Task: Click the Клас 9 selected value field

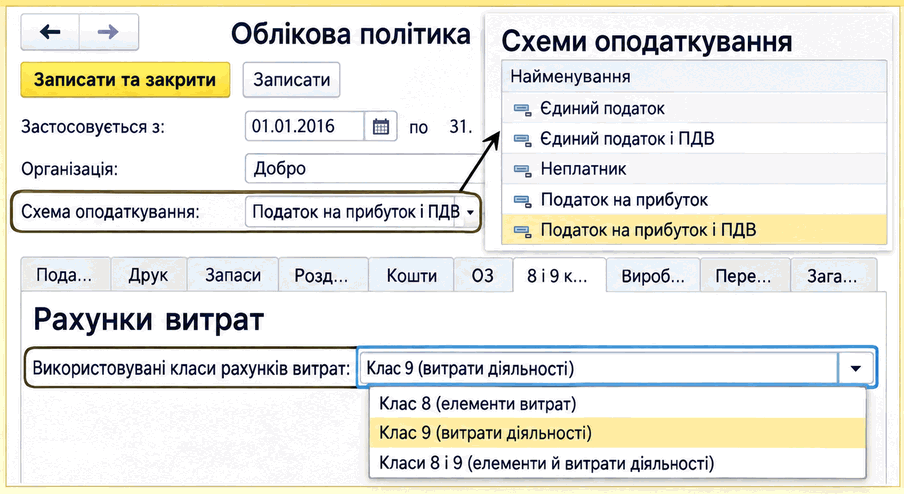Action: point(598,368)
